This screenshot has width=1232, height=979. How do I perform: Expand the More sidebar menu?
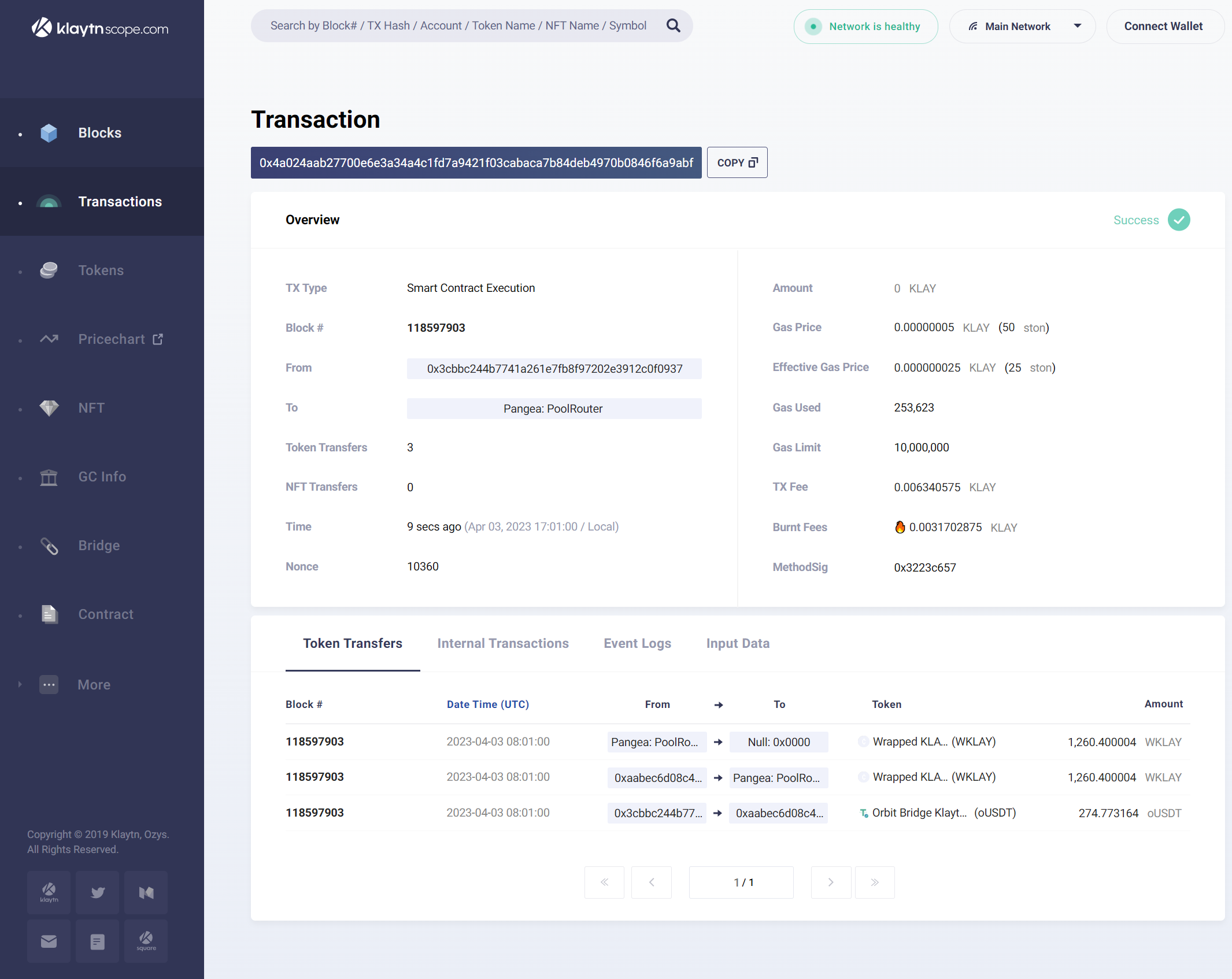(94, 685)
